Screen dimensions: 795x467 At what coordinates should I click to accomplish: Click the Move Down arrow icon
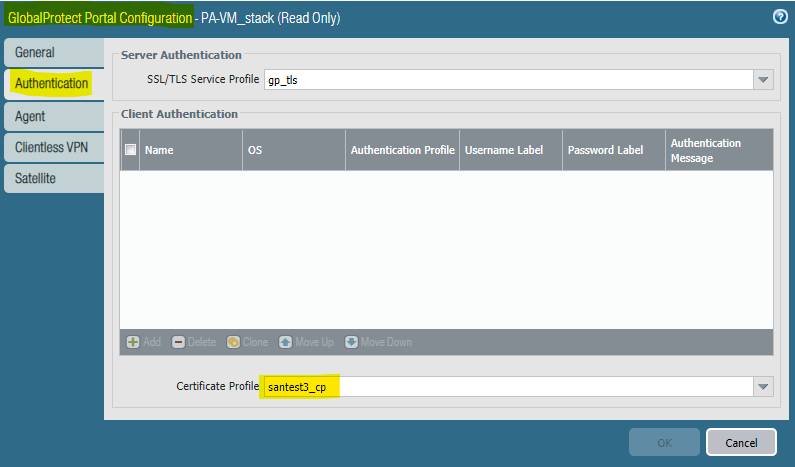[351, 342]
